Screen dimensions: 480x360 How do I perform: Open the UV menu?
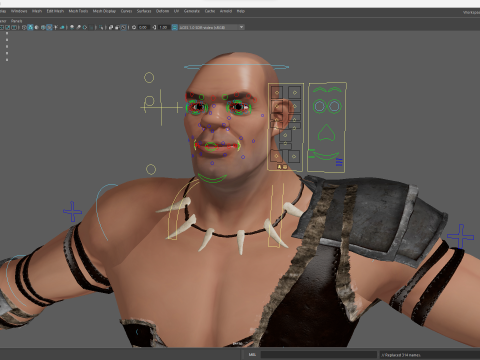pyautogui.click(x=176, y=11)
